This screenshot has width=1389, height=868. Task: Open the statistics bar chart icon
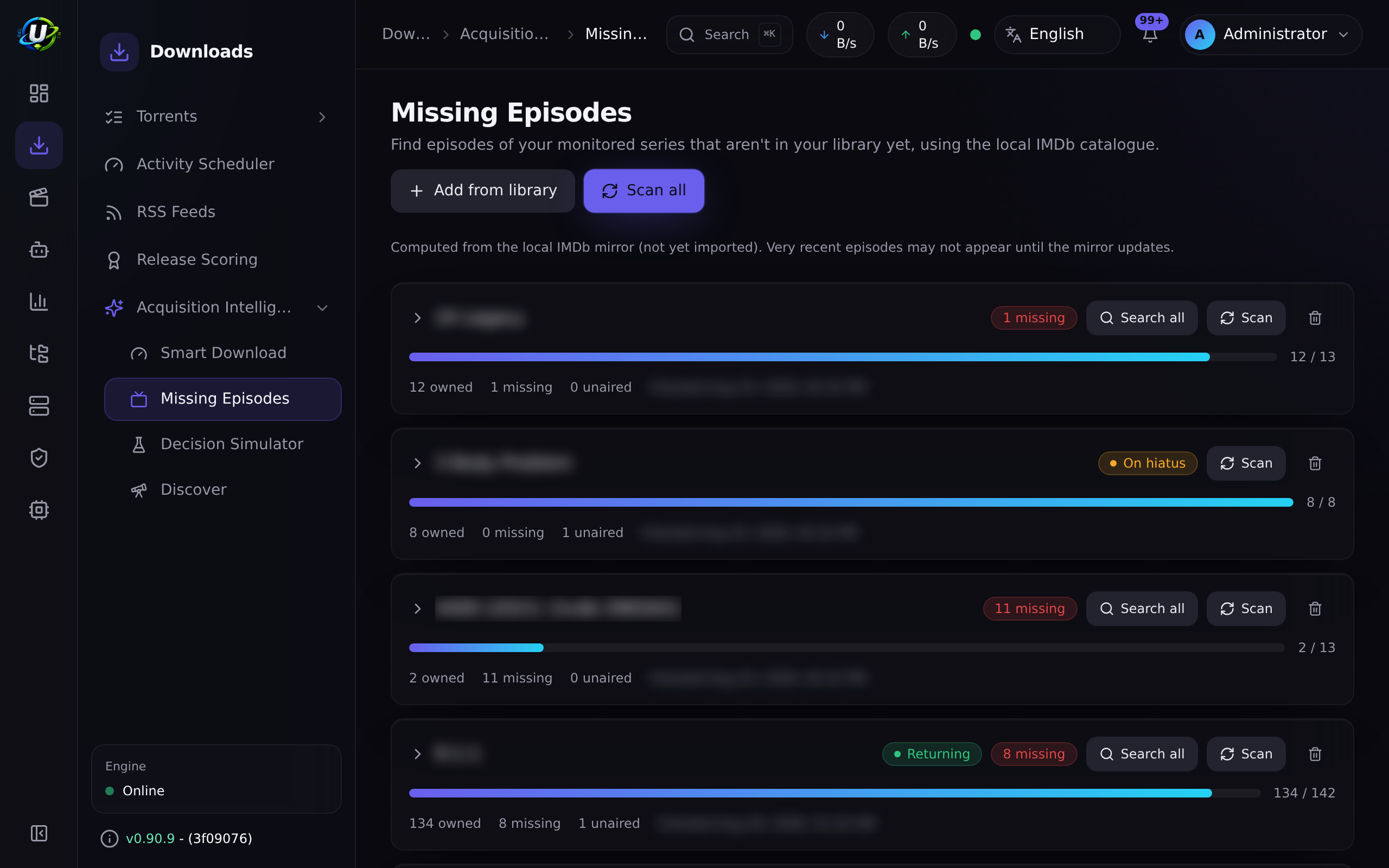point(39,302)
